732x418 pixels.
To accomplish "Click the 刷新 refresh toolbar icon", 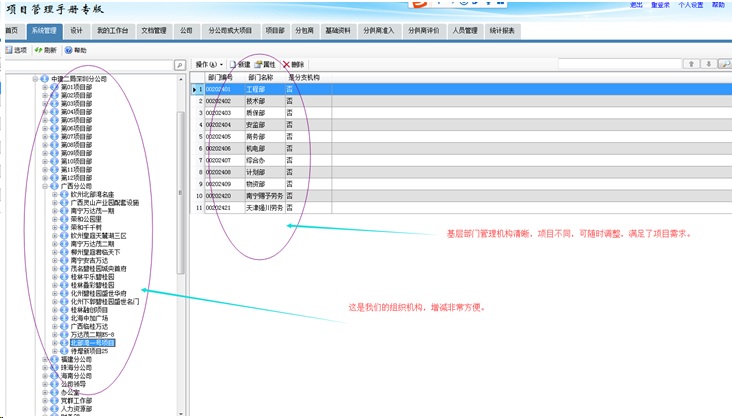I will tap(44, 49).
